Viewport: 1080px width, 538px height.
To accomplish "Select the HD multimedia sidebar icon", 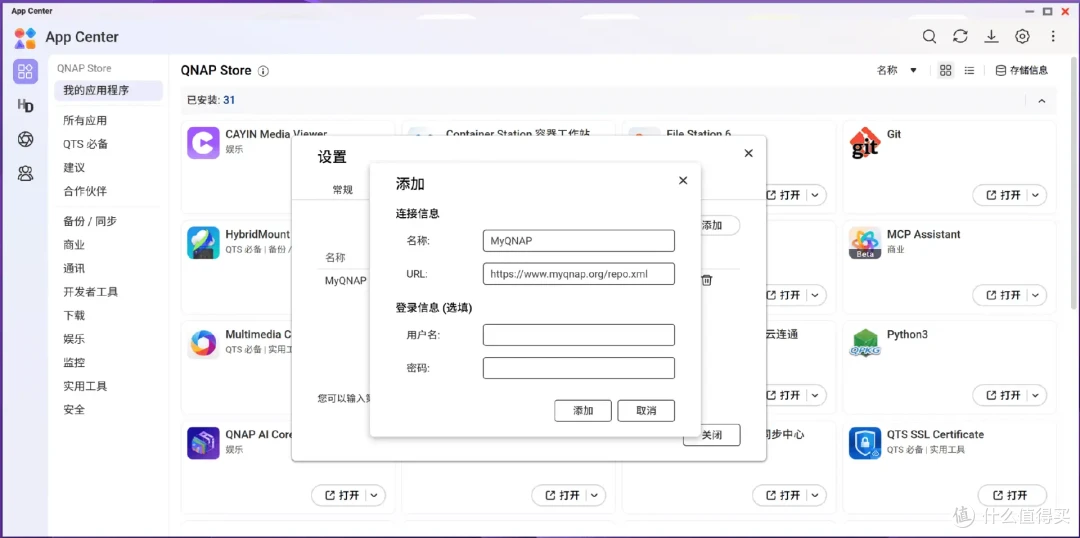I will click(x=25, y=105).
